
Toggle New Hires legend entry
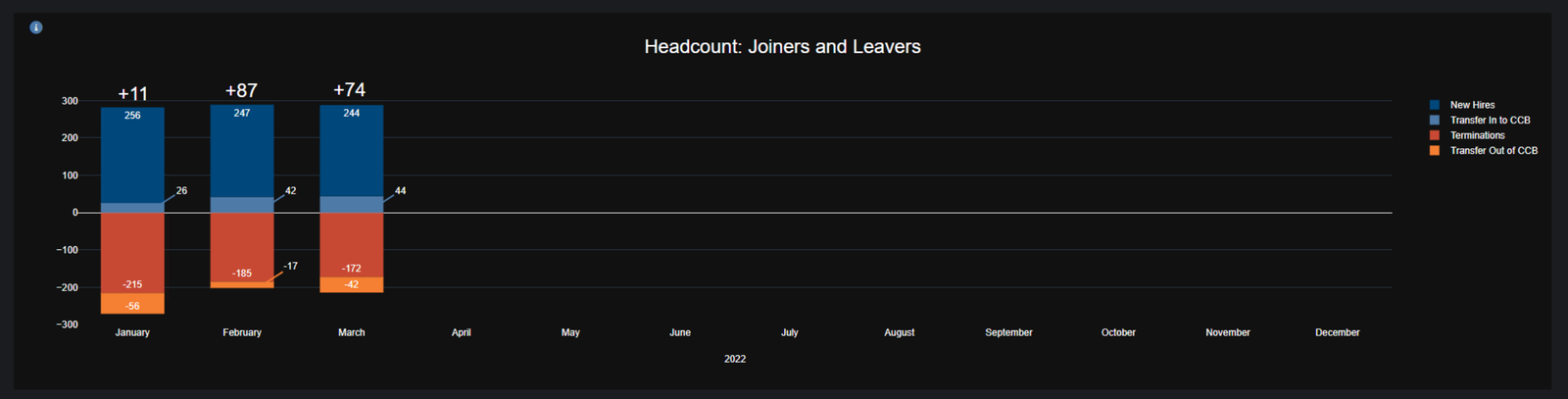pos(1472,105)
